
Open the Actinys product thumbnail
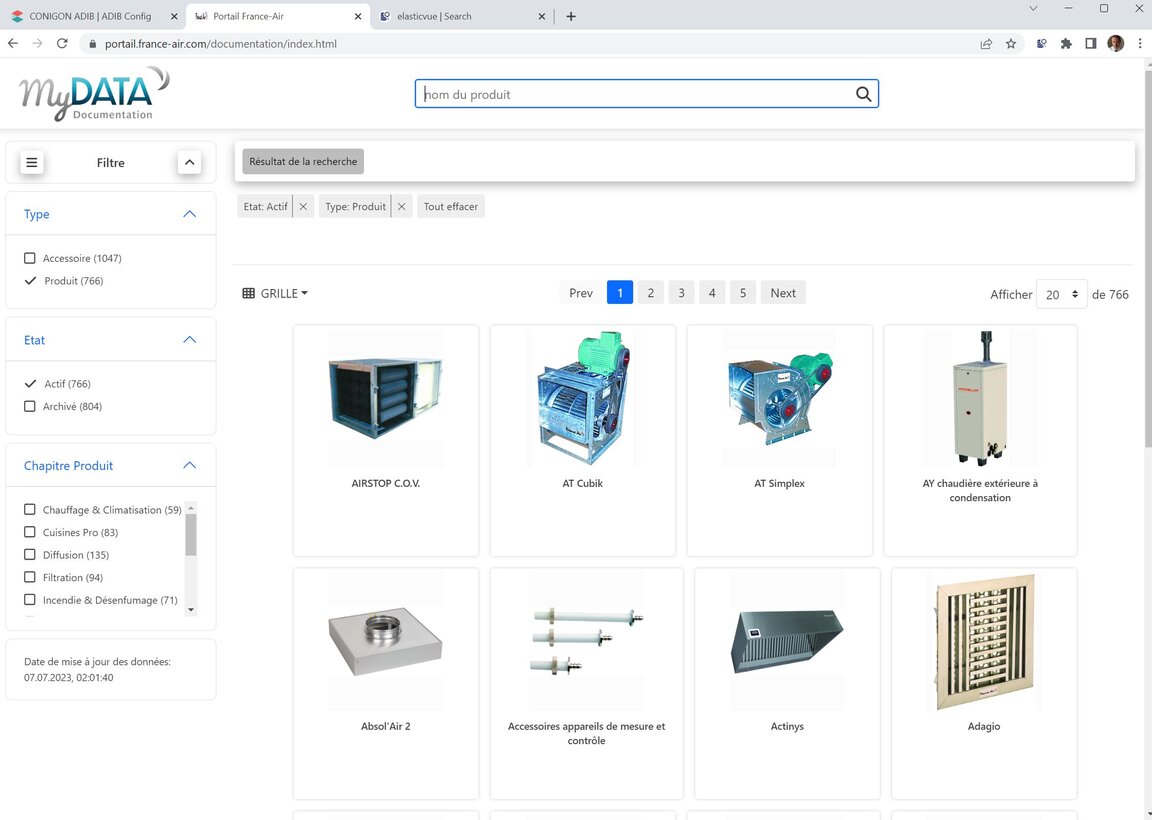click(787, 641)
